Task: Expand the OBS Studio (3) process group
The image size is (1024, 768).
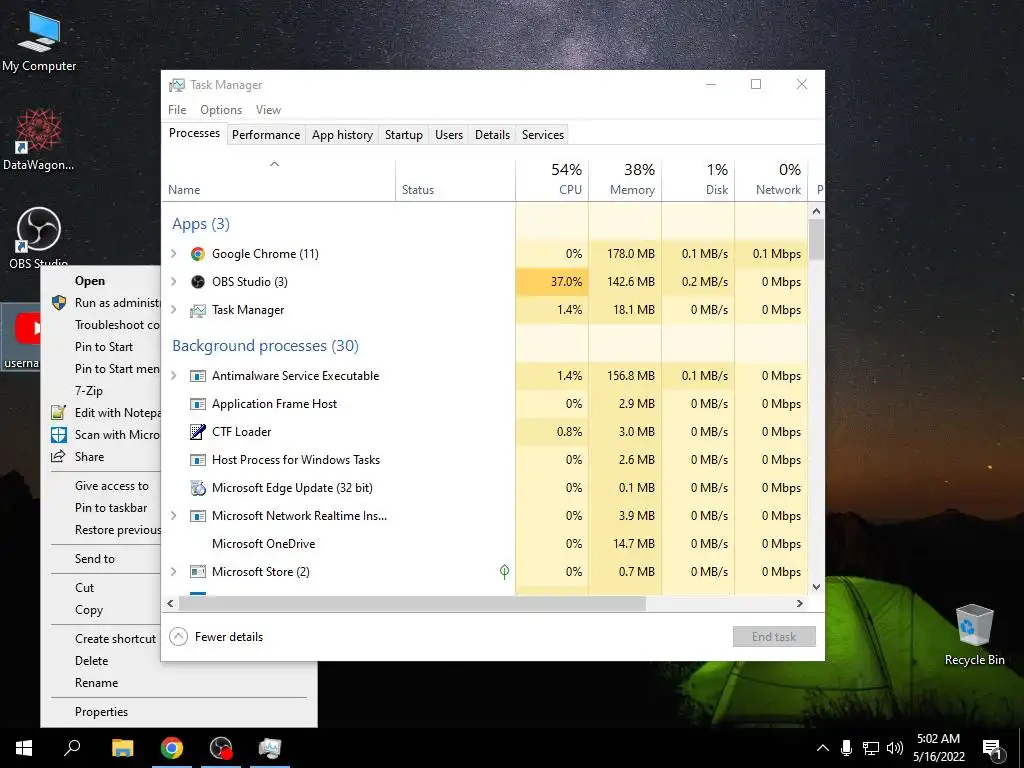Action: pyautogui.click(x=174, y=281)
